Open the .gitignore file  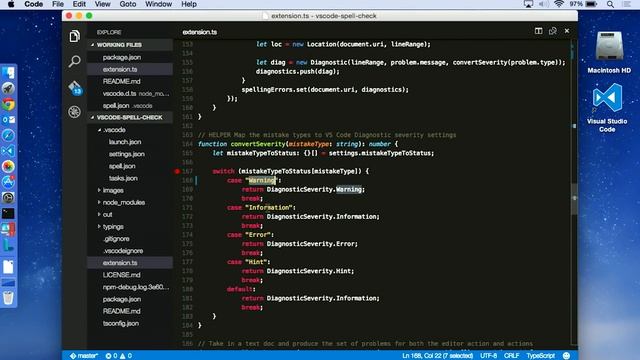[130, 239]
